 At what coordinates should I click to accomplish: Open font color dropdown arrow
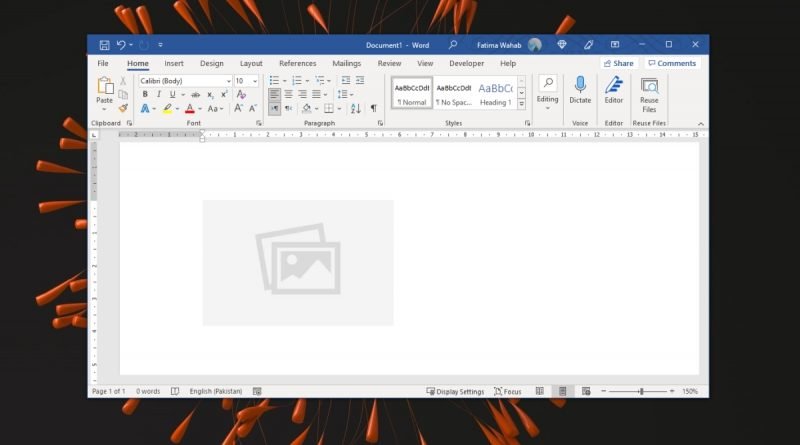(200, 109)
